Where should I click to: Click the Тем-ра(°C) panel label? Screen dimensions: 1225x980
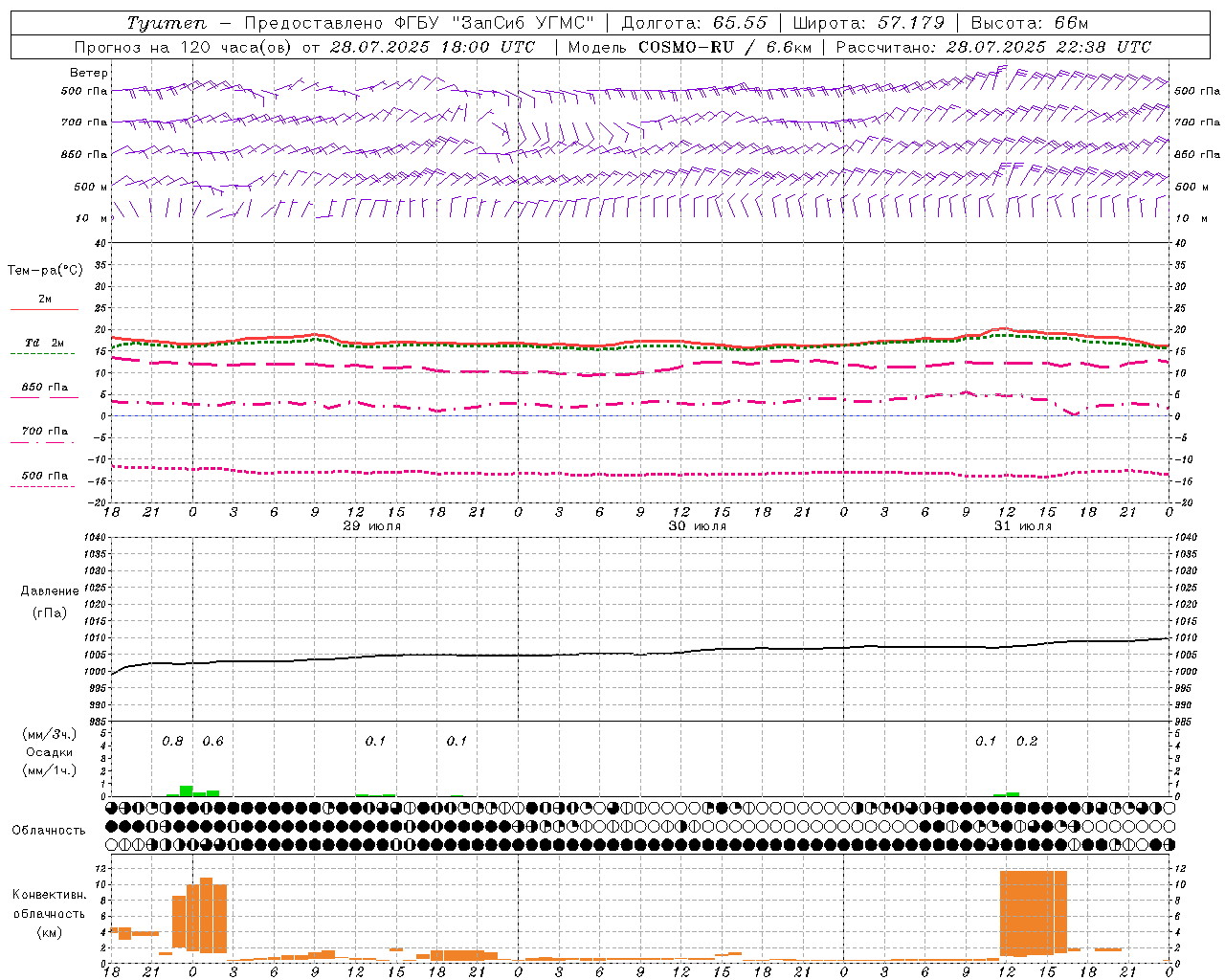(45, 271)
